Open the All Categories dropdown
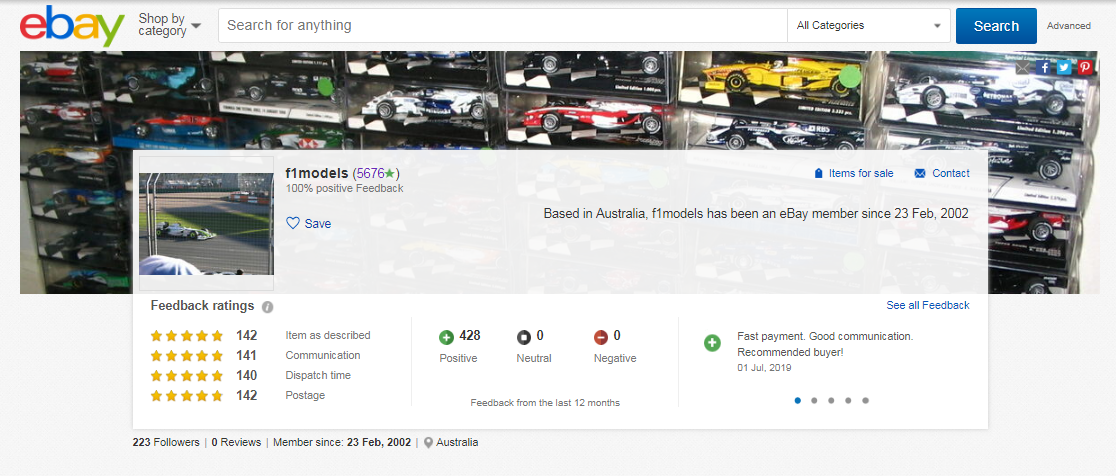 868,26
